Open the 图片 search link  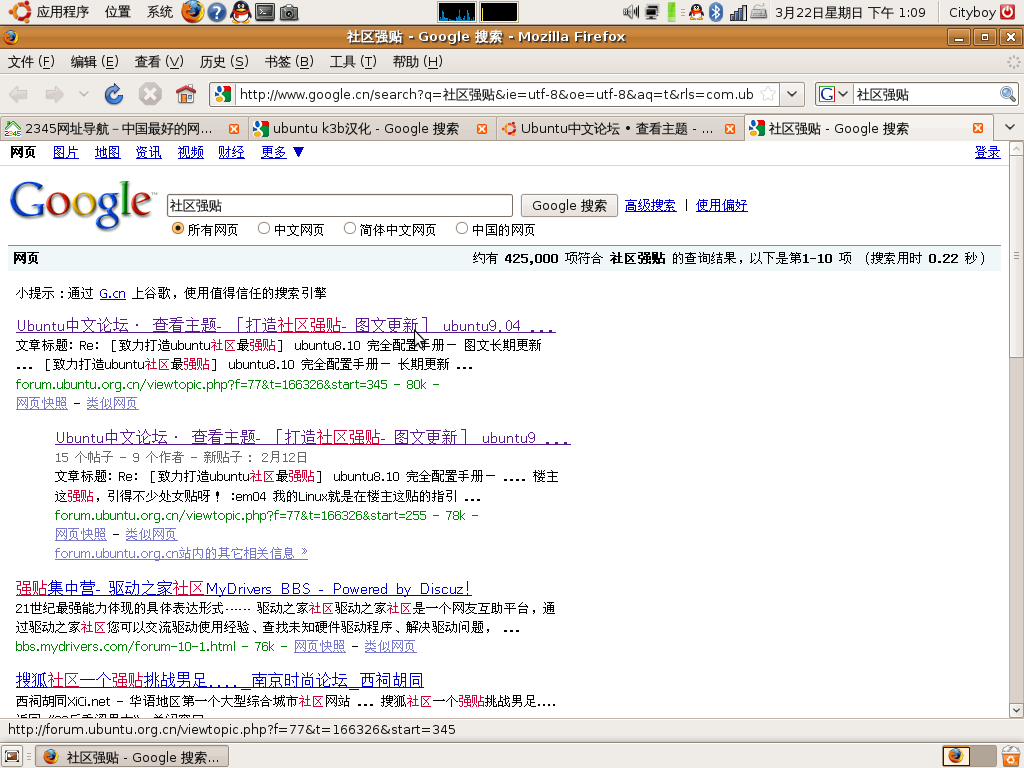coord(65,152)
